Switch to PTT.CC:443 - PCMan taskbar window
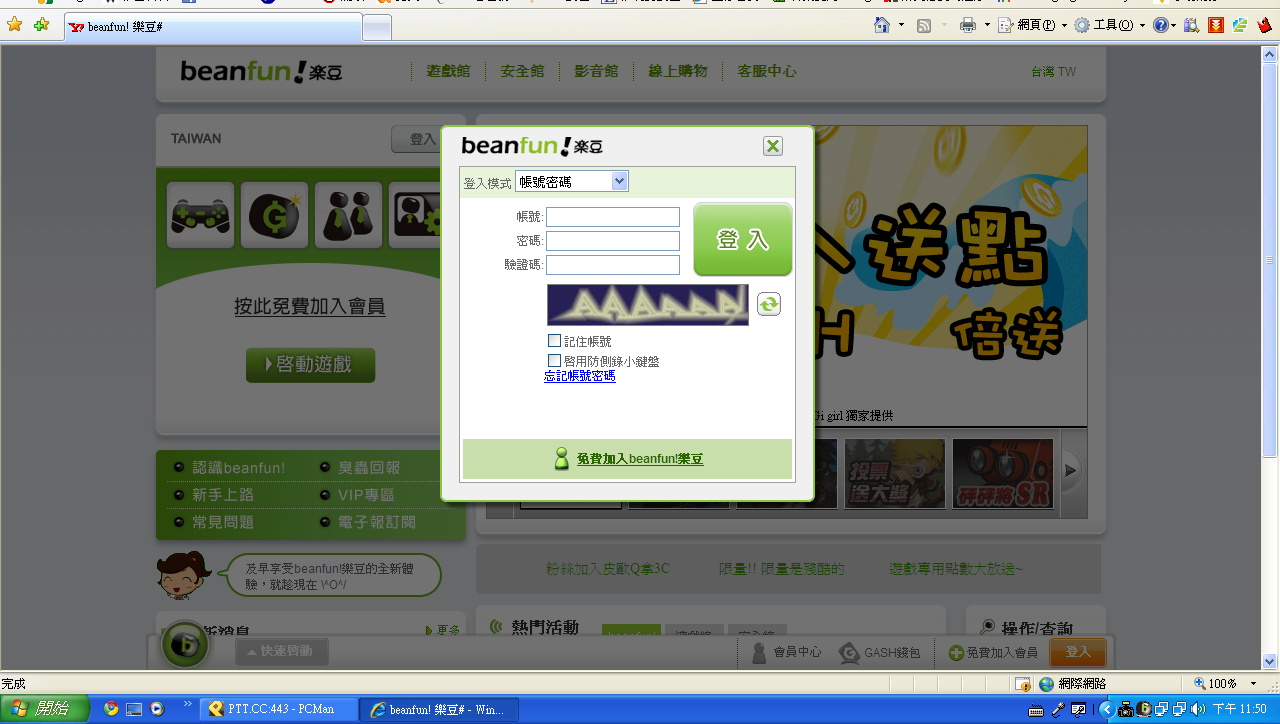 (279, 709)
